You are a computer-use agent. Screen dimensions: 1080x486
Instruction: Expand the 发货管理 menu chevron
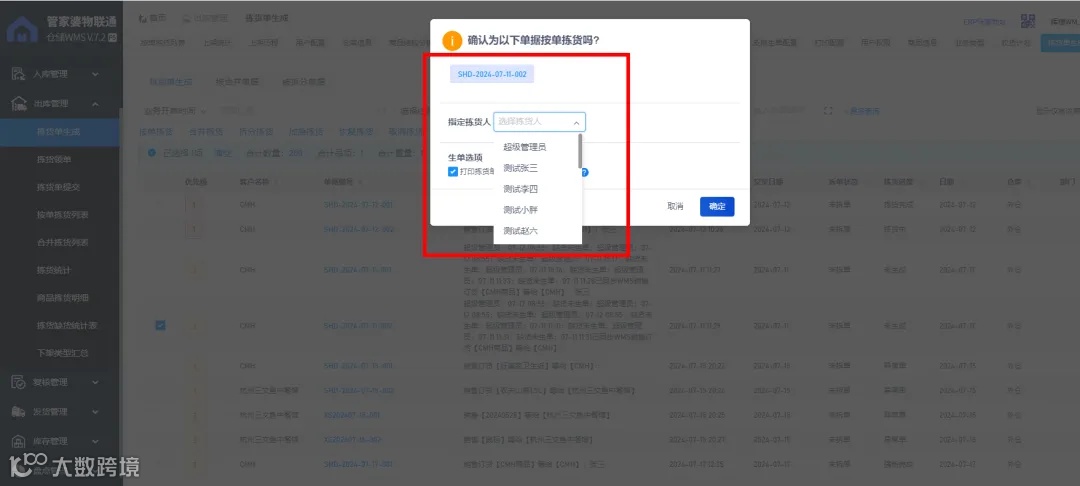click(x=95, y=412)
